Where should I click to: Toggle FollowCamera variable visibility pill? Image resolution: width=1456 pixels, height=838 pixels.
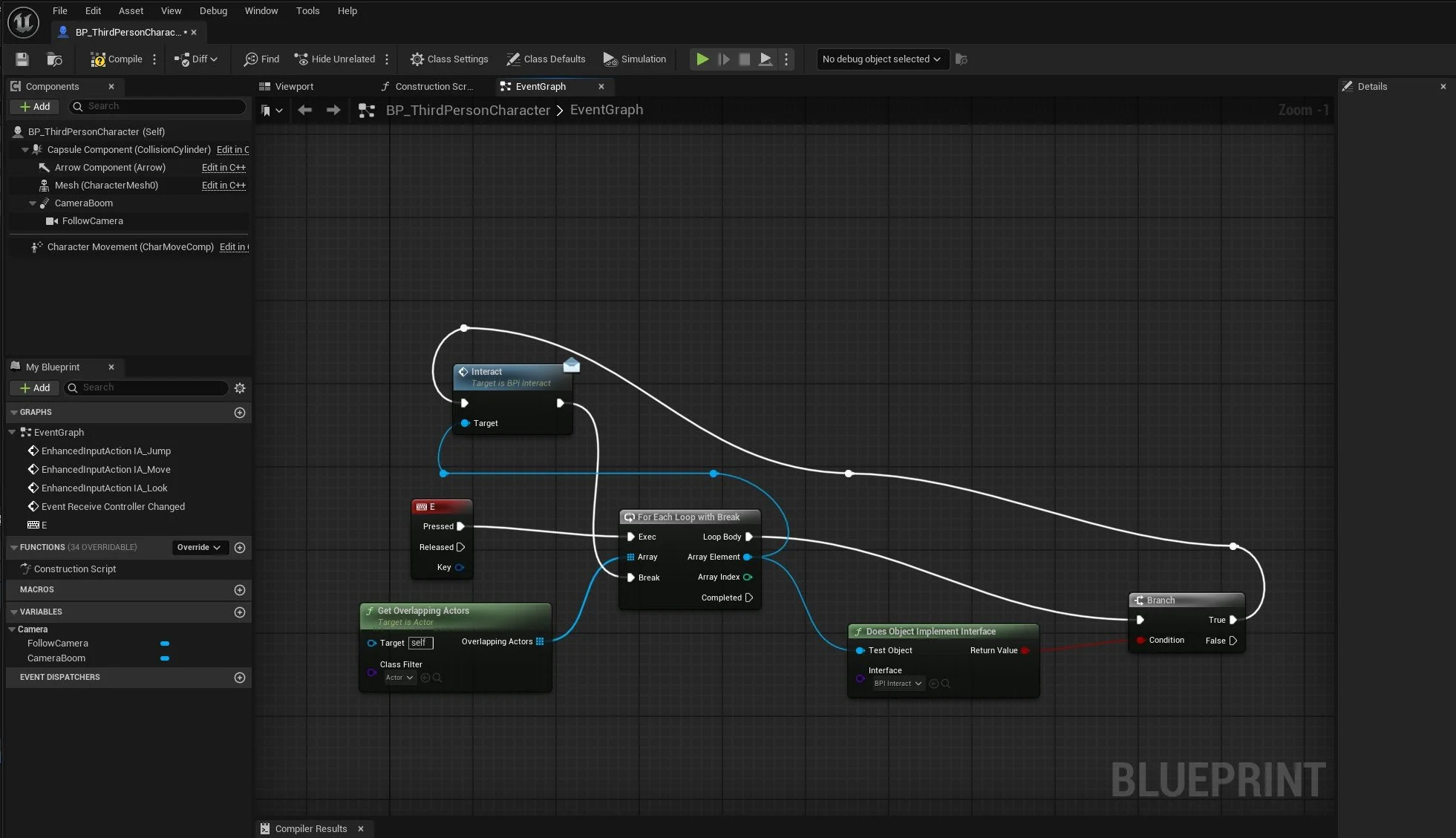(x=165, y=644)
